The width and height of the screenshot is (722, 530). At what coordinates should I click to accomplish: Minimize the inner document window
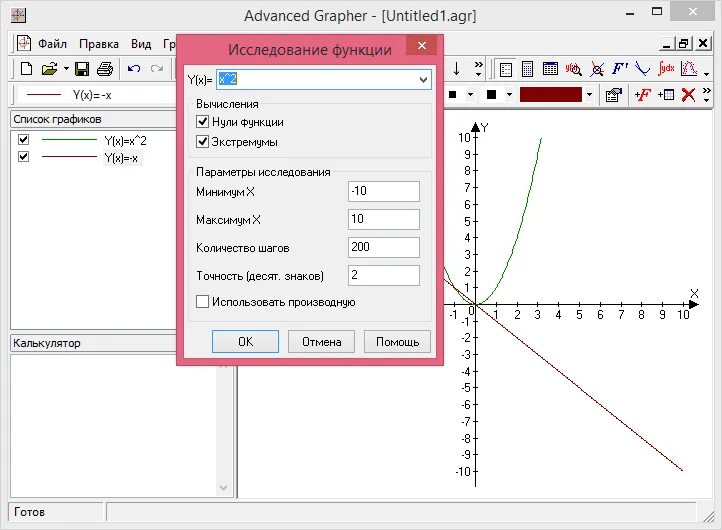666,44
